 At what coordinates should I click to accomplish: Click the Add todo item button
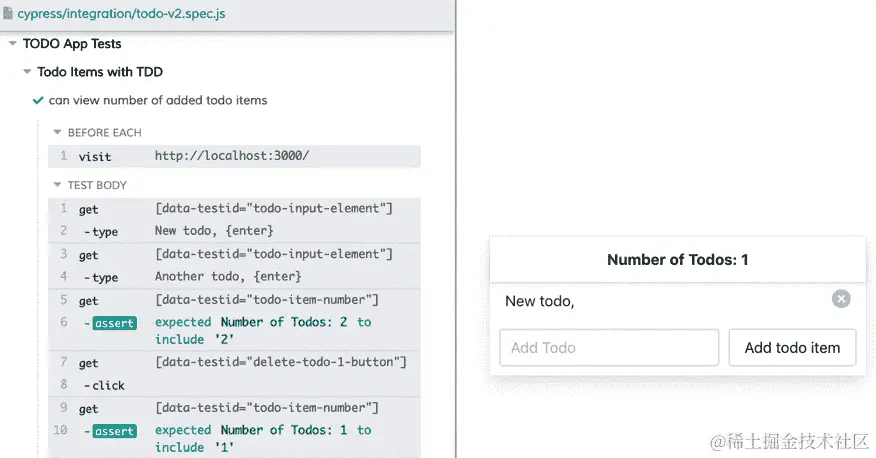[792, 347]
